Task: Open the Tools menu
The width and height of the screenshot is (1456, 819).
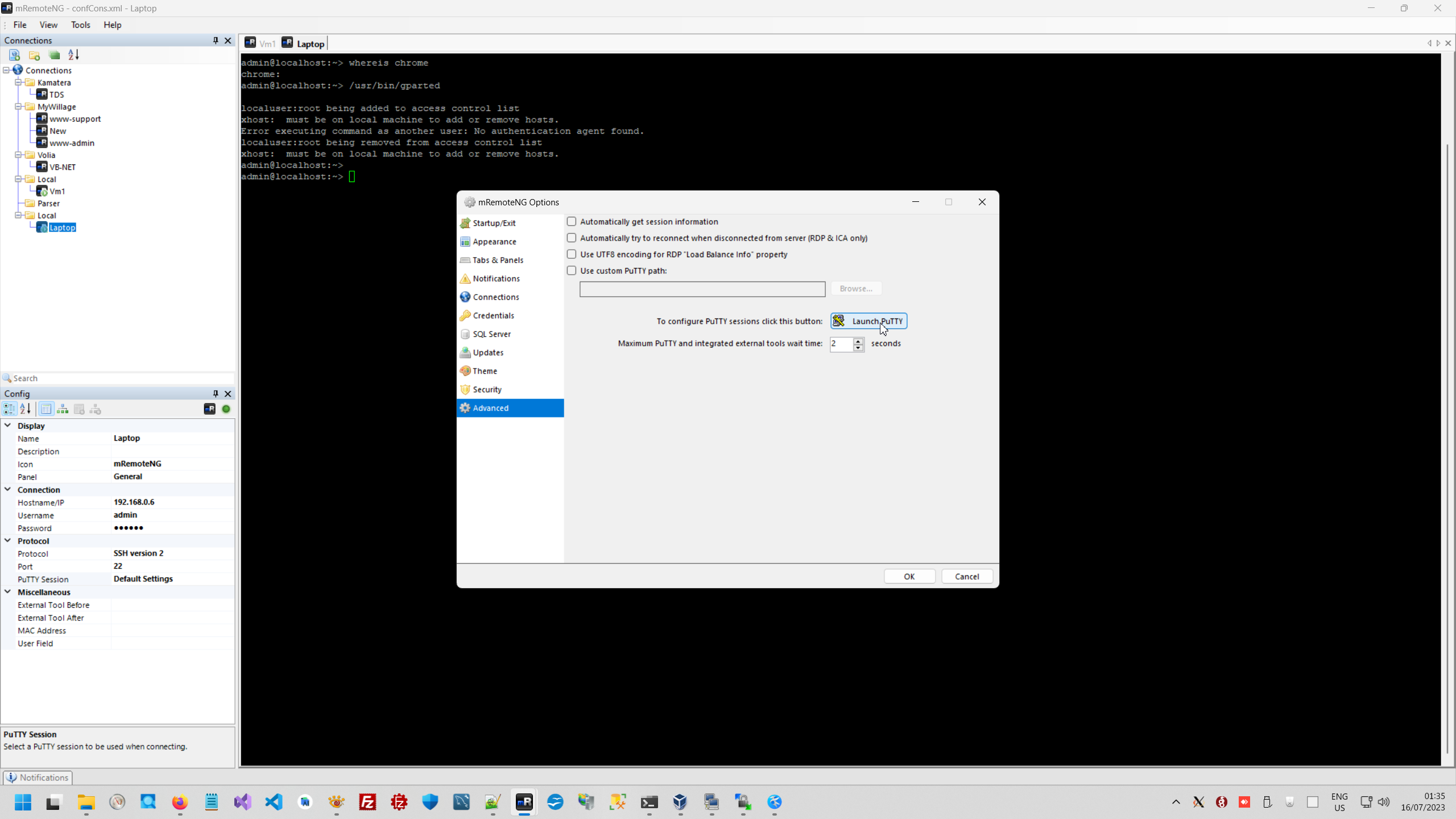Action: pos(81,24)
